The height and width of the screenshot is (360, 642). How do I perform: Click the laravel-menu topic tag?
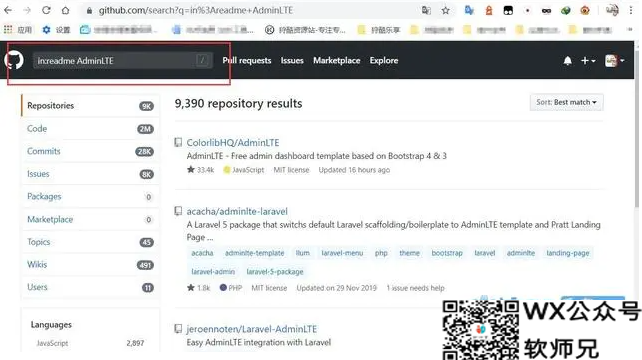point(342,253)
